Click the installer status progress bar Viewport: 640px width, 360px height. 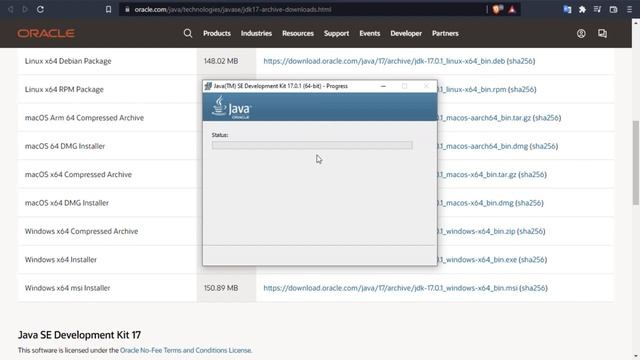(312, 145)
